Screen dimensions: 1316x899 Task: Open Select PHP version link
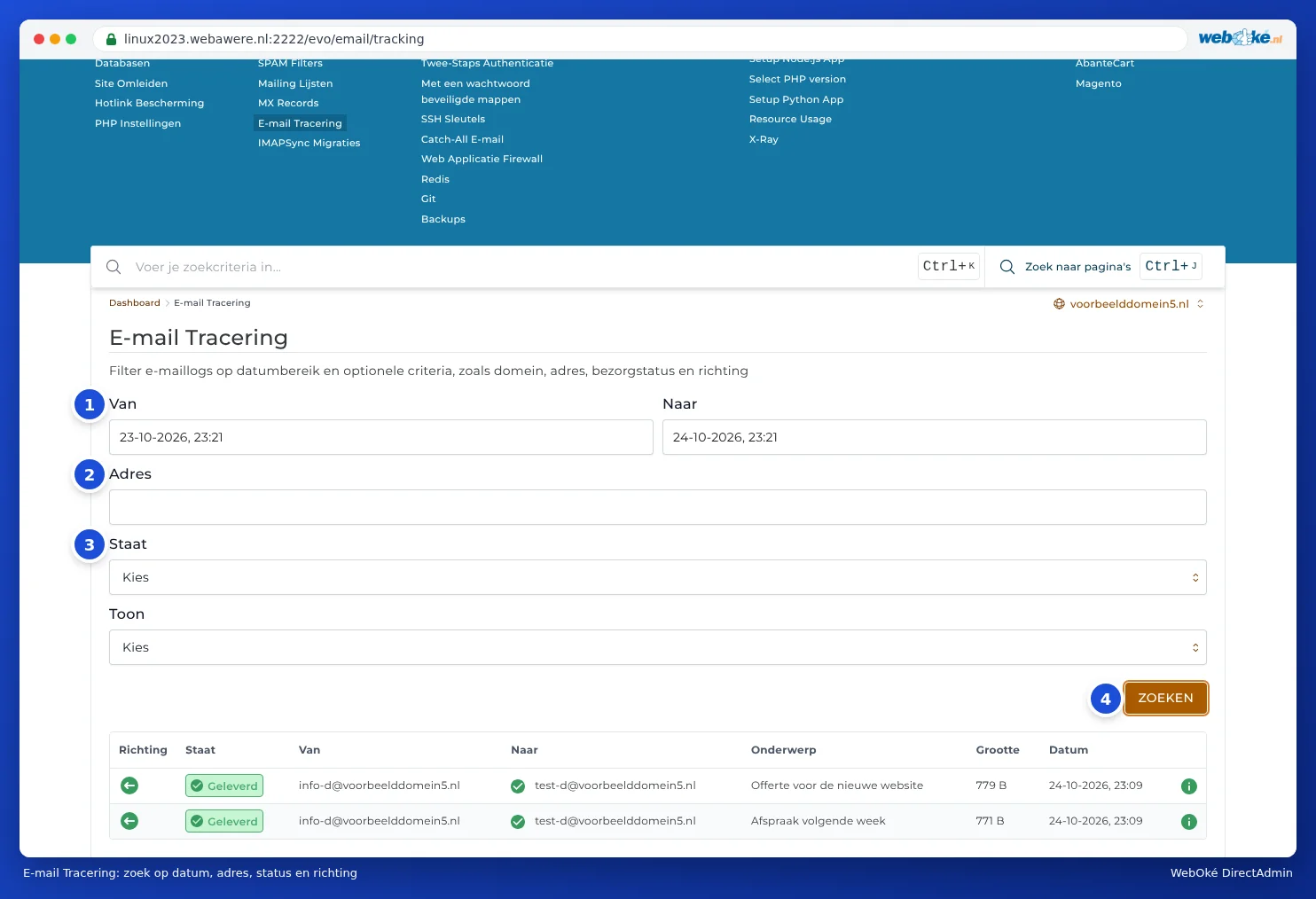click(797, 79)
